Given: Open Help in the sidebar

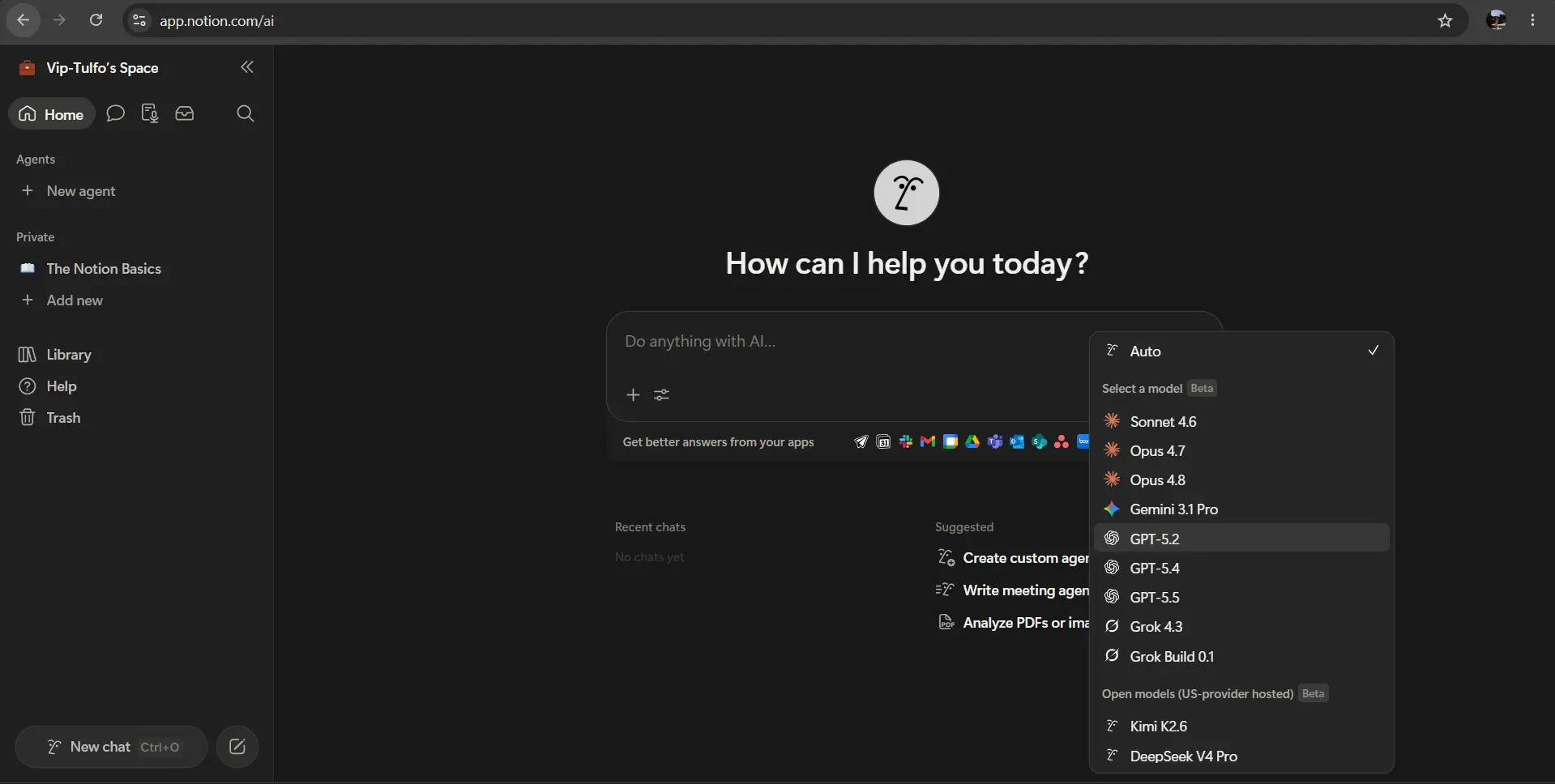Looking at the screenshot, I should (62, 386).
